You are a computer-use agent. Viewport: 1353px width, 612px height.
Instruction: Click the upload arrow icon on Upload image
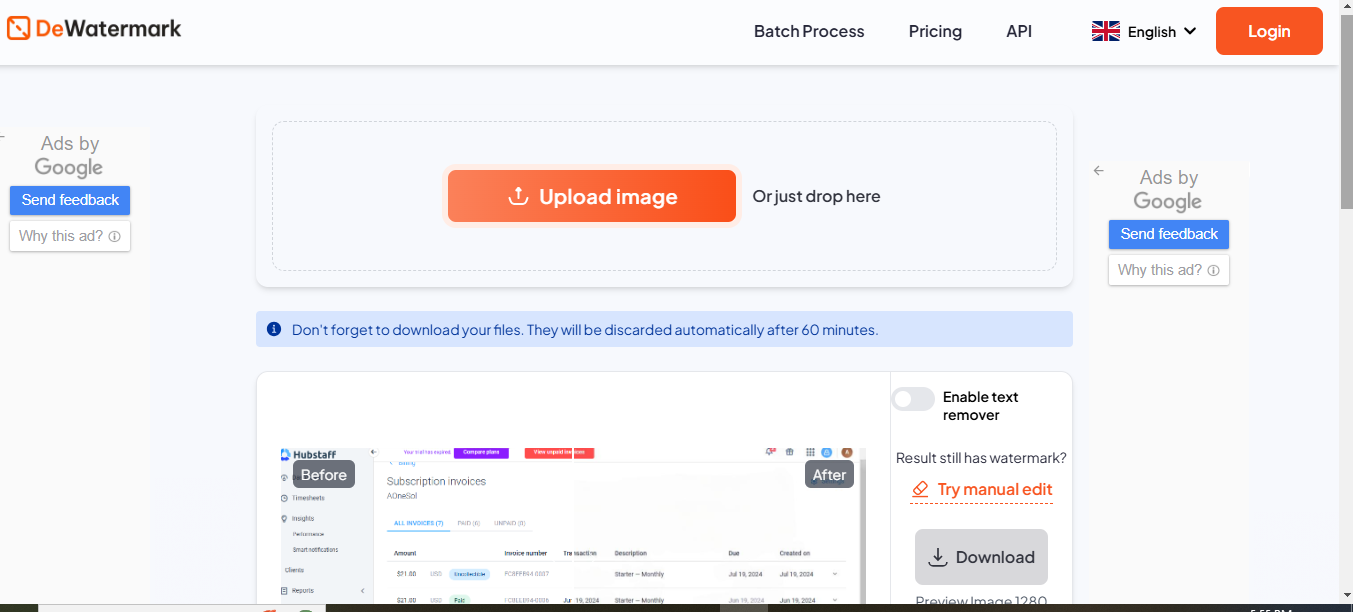(x=518, y=196)
